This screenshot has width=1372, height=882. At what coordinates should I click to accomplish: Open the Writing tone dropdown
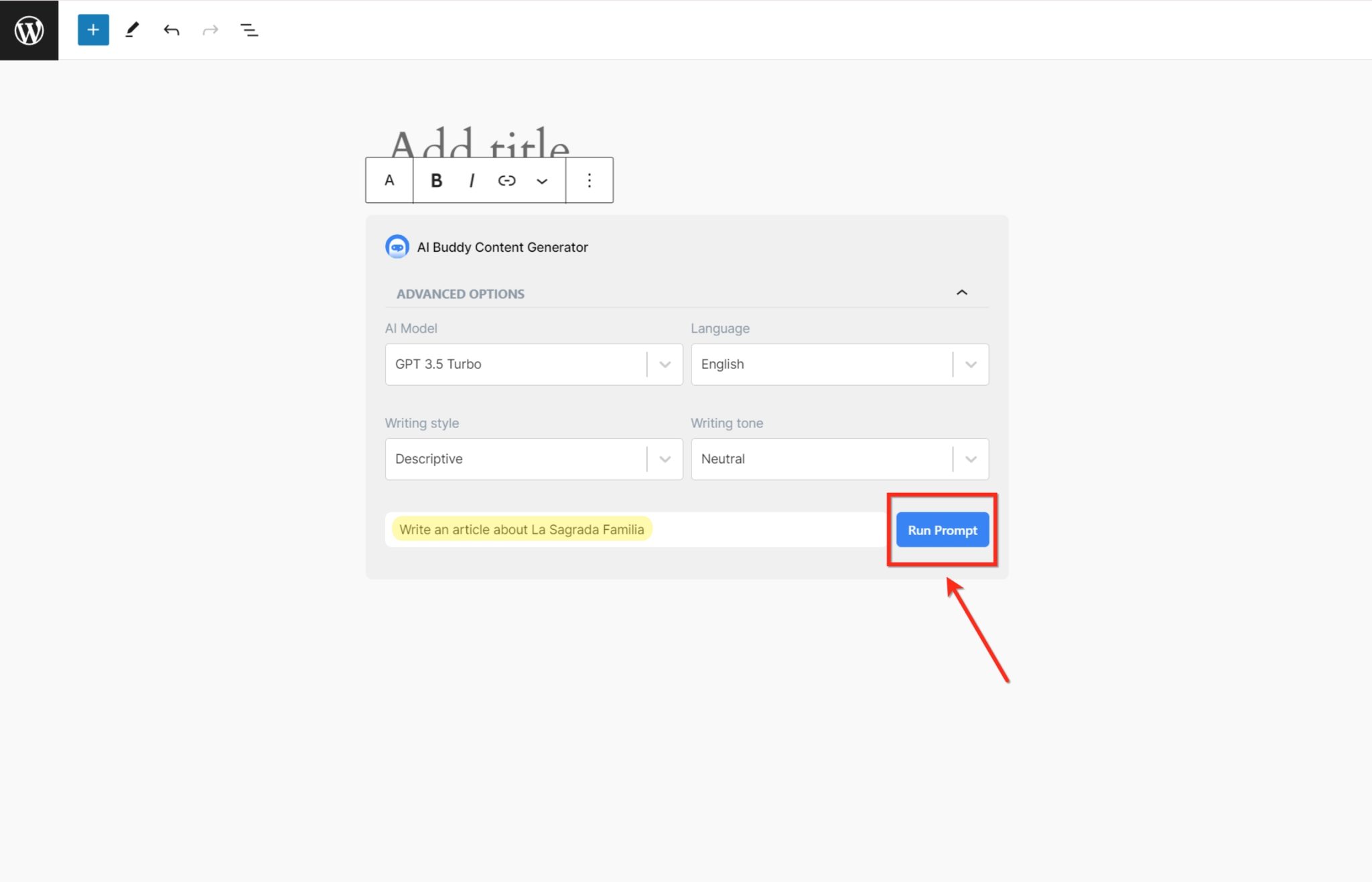point(839,459)
